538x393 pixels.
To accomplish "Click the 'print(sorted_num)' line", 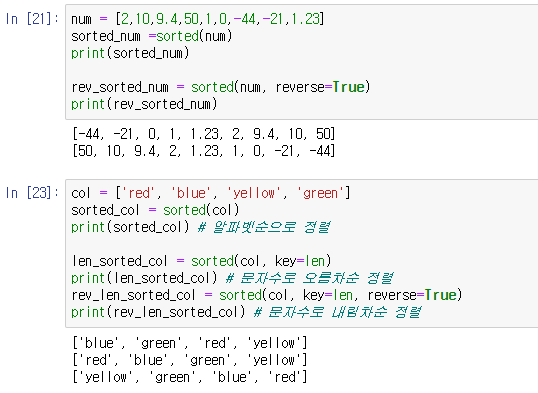I will click(130, 53).
